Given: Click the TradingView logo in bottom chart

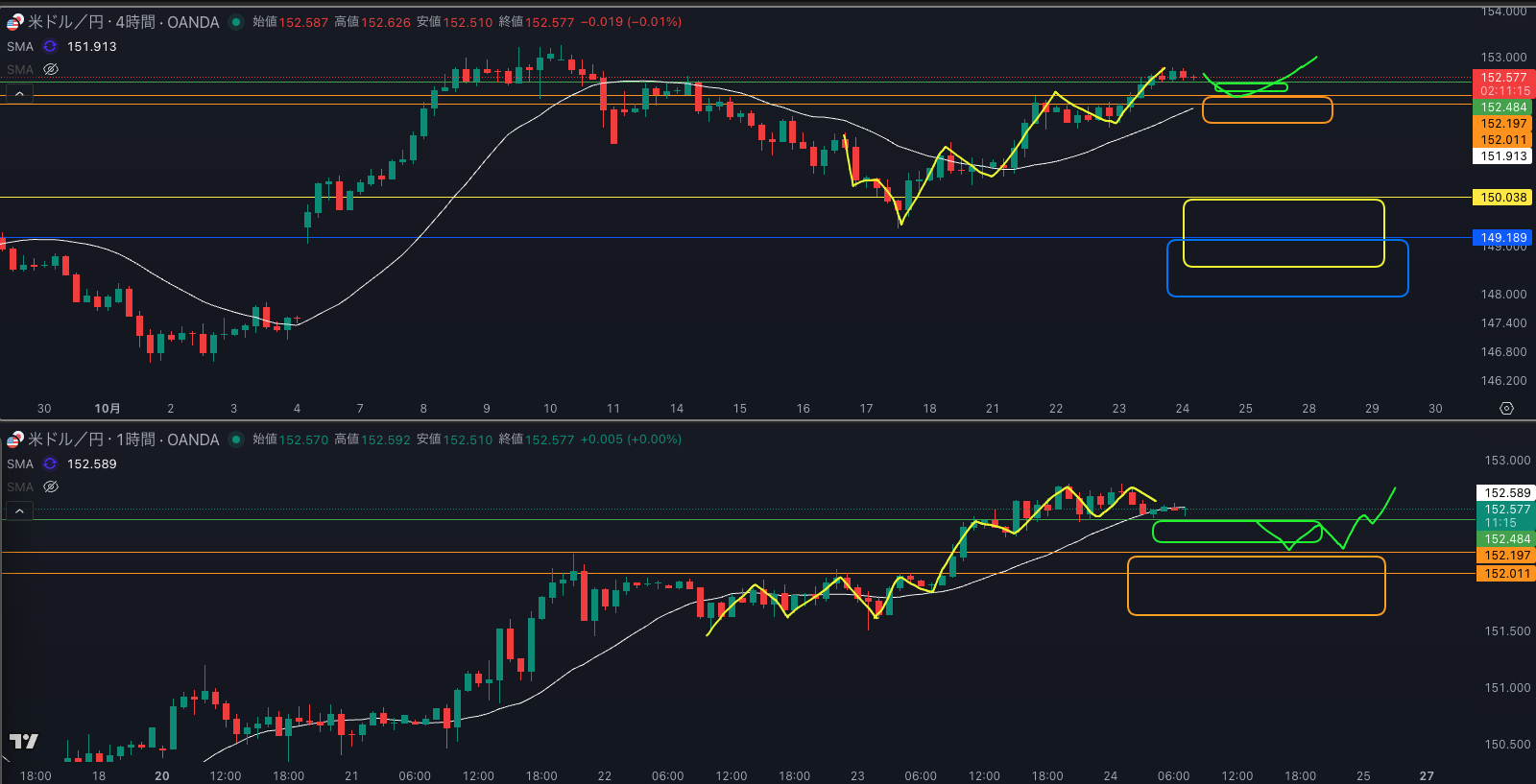Looking at the screenshot, I should [23, 741].
